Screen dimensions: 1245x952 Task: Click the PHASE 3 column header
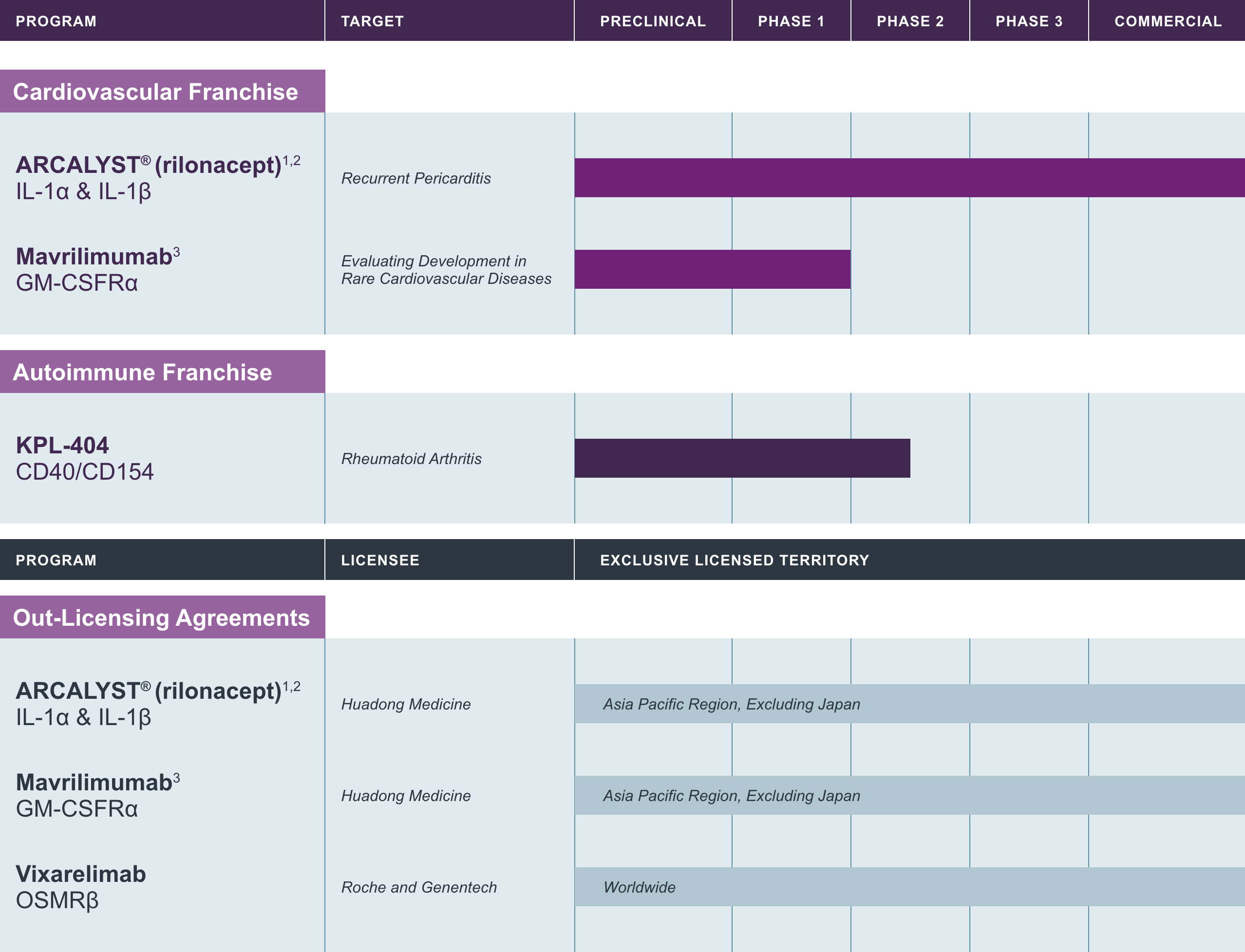[x=1029, y=21]
